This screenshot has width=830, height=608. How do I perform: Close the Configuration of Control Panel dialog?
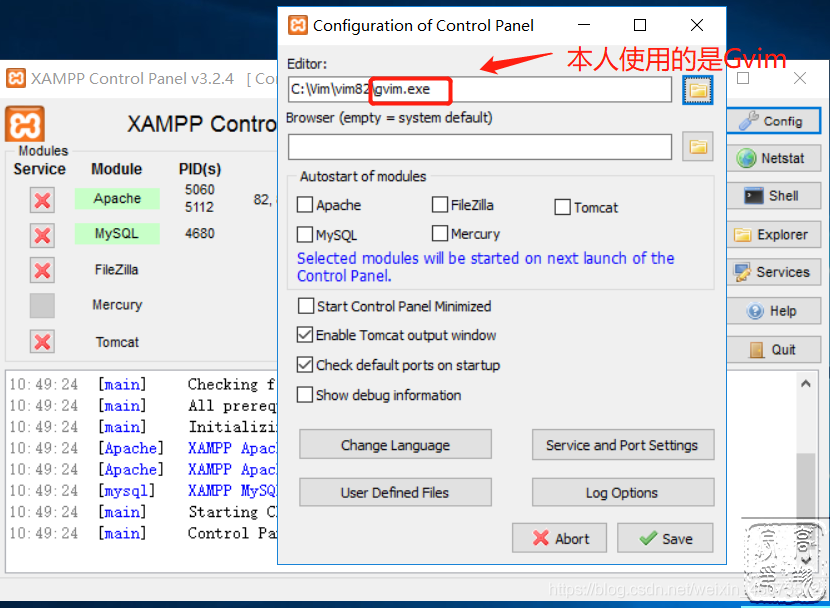(697, 25)
